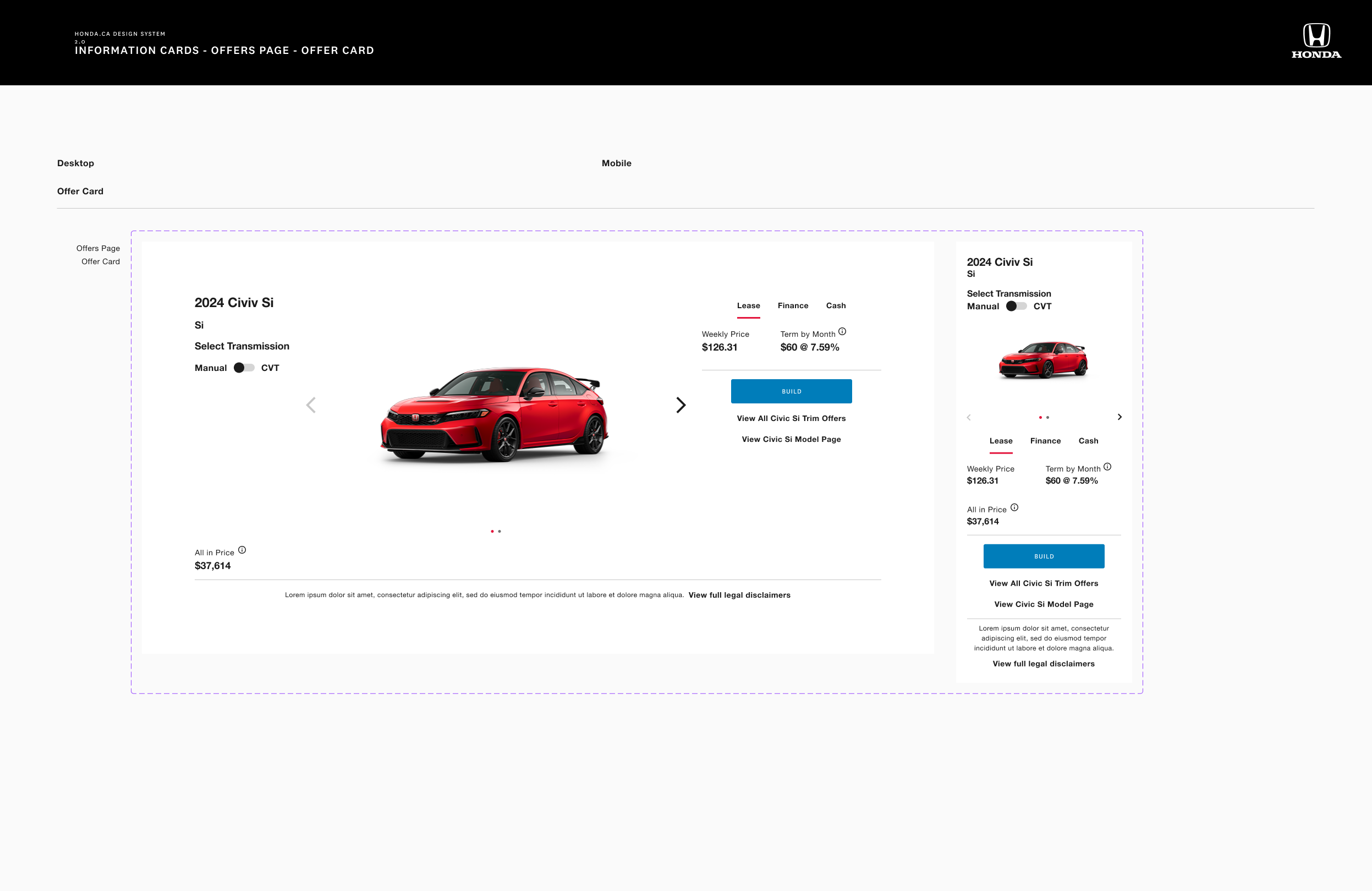
Task: Click the second grey carousel dot on mobile
Action: [x=1047, y=417]
